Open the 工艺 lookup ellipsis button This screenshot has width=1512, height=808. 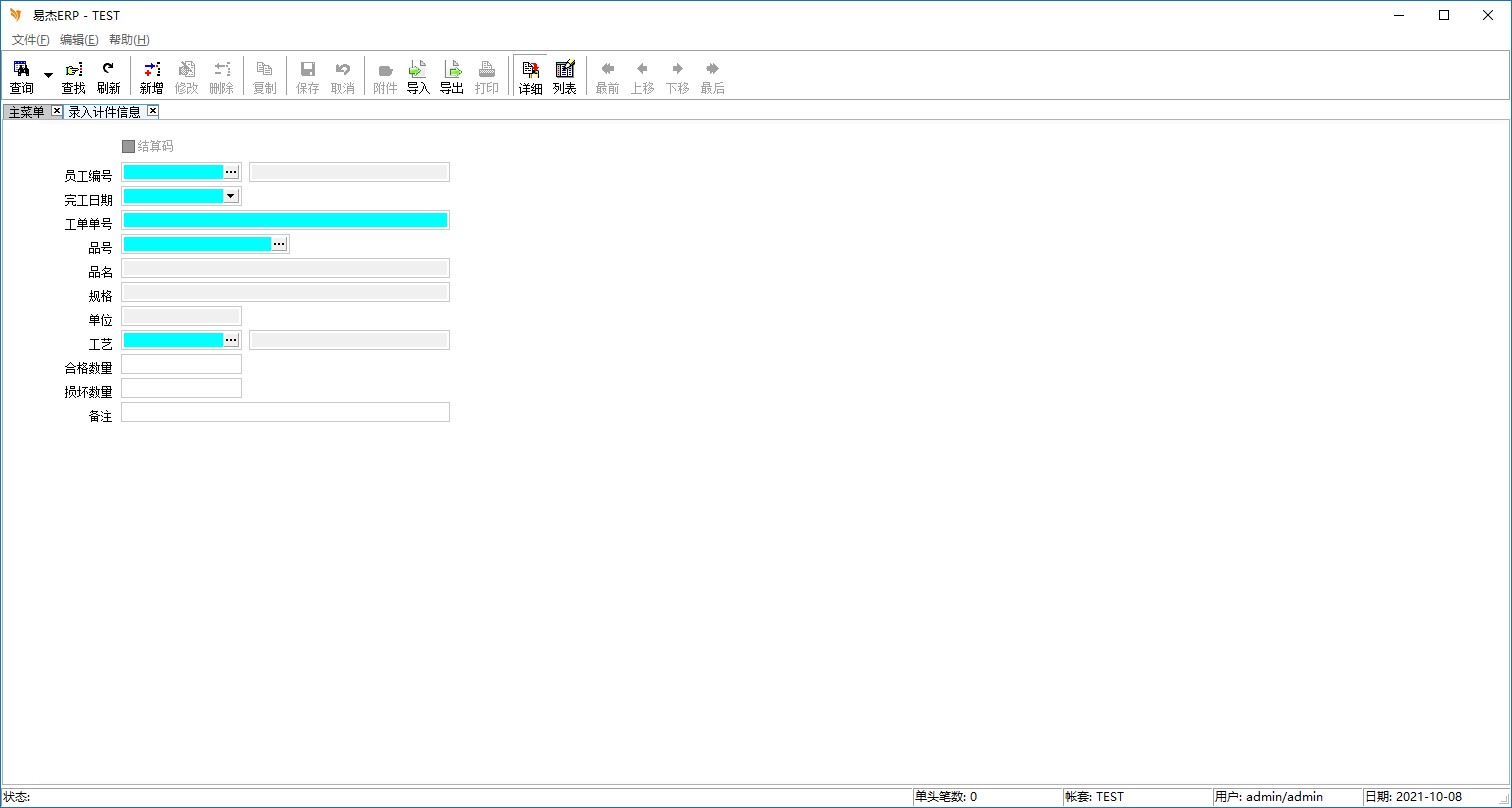[x=231, y=340]
